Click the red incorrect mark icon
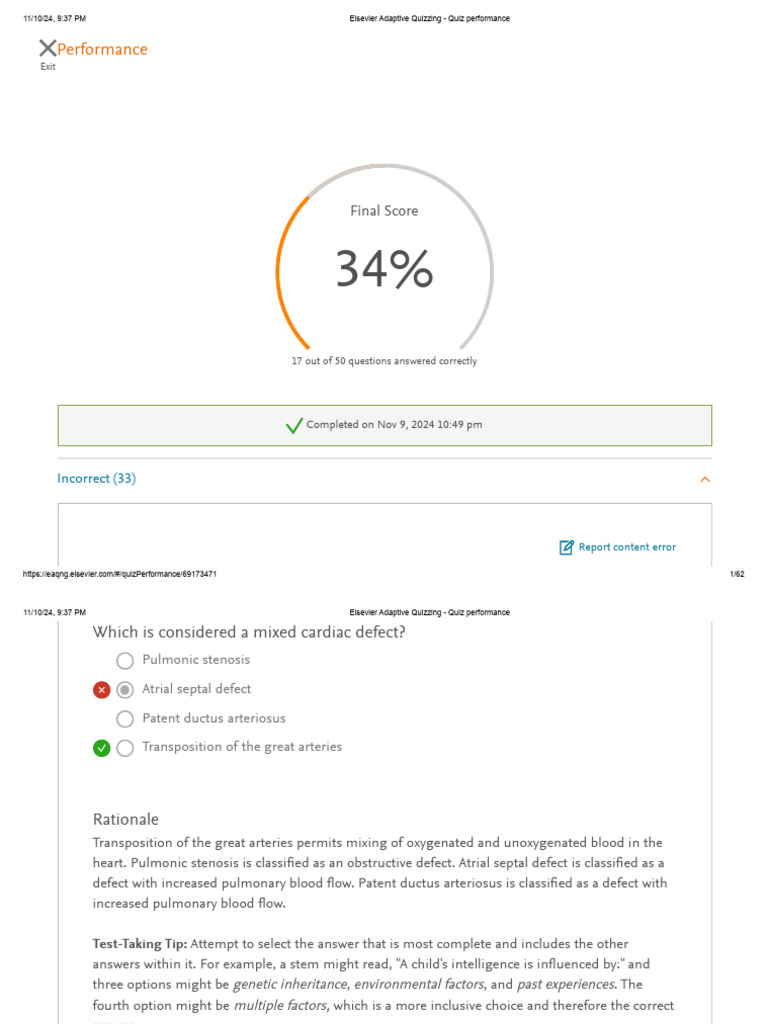The image size is (768, 1024). [101, 689]
